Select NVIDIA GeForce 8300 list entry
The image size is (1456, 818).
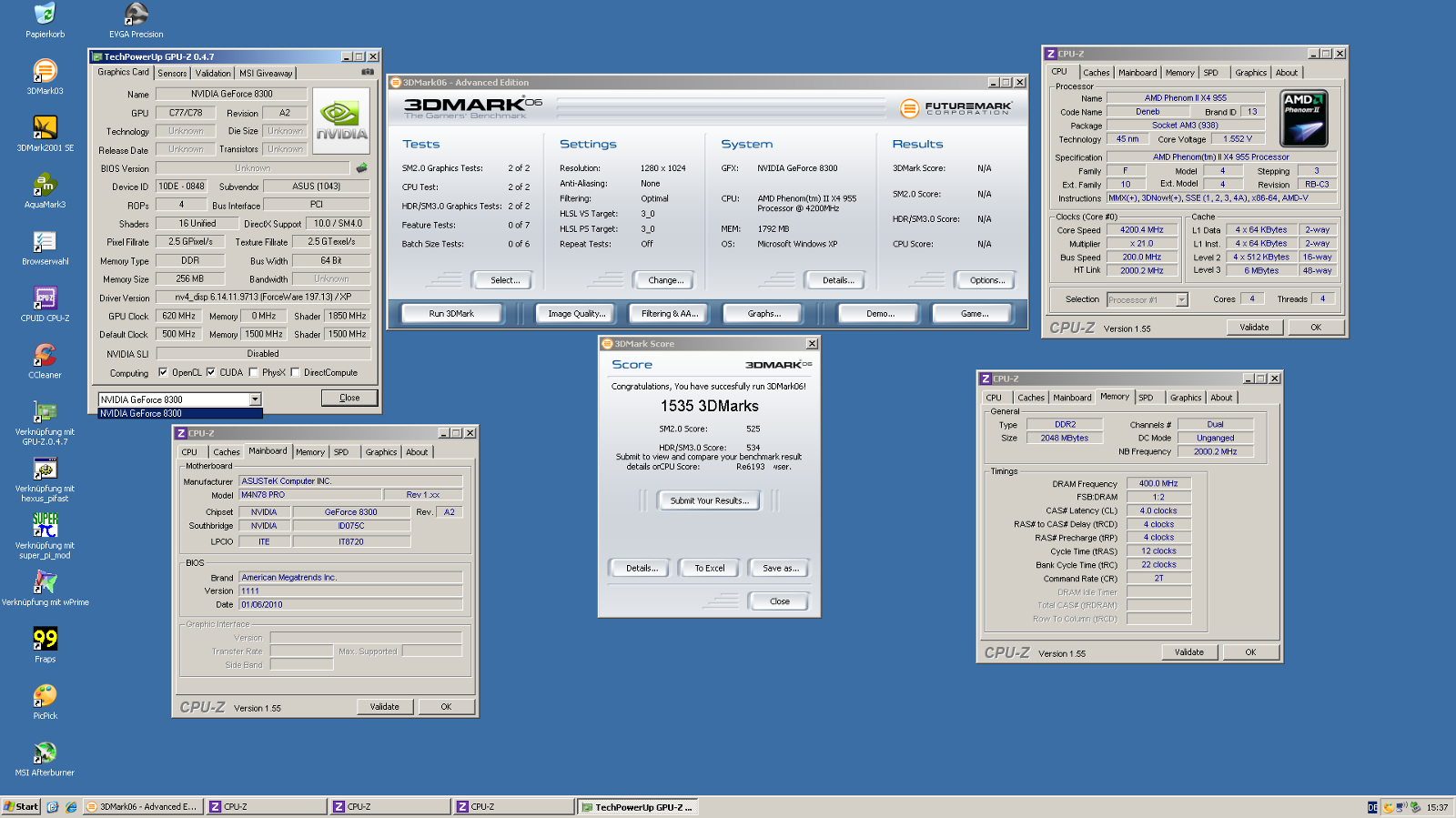(x=180, y=413)
